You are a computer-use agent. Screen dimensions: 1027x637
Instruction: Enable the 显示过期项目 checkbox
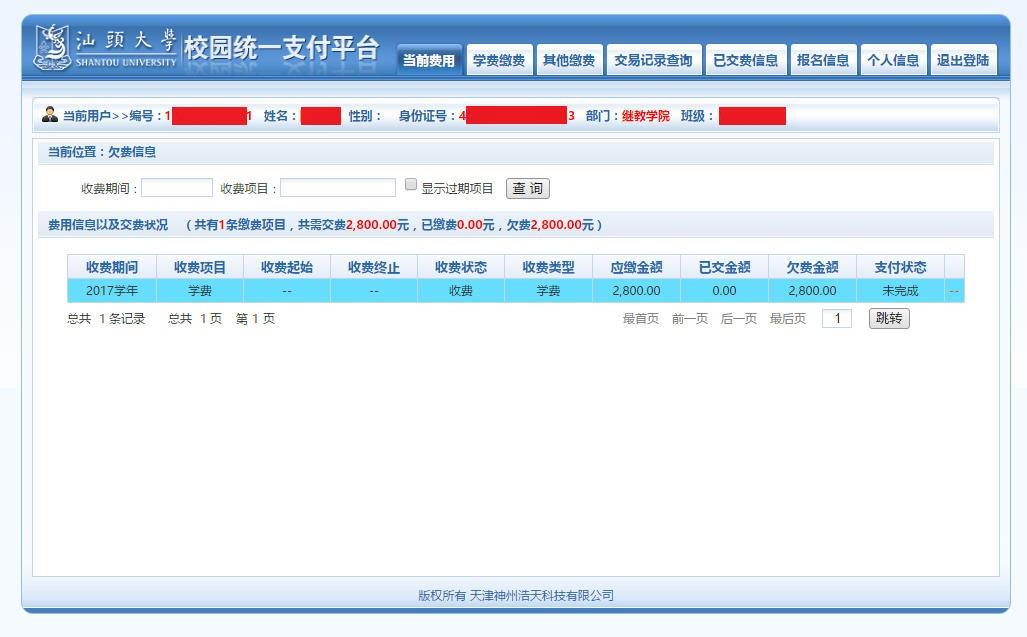(411, 185)
